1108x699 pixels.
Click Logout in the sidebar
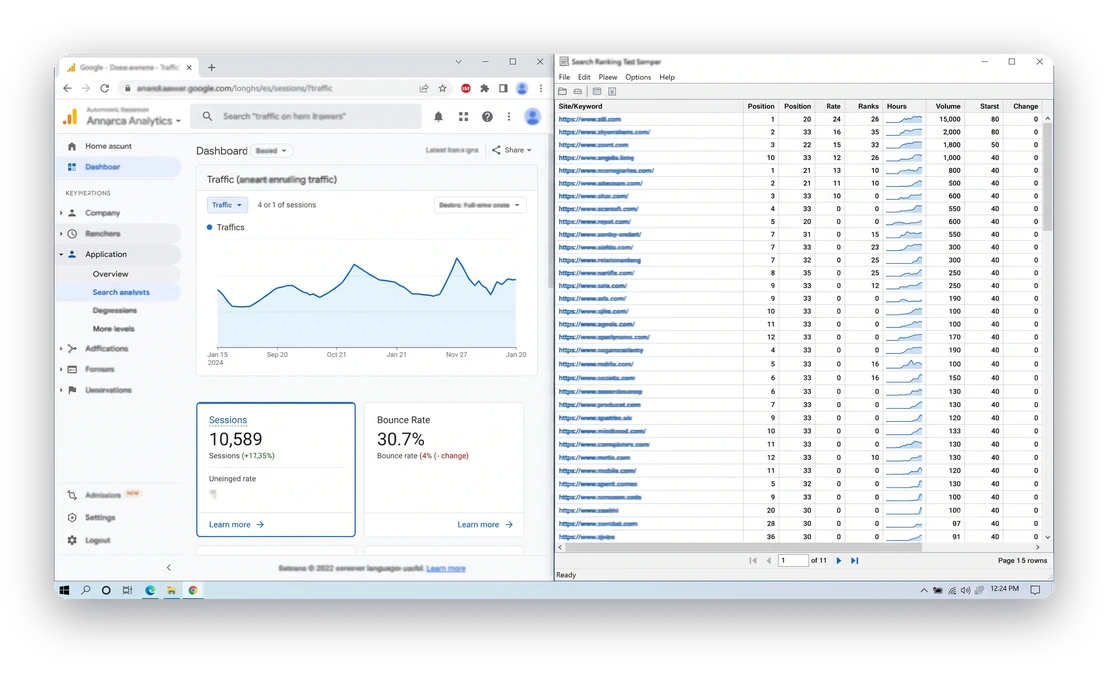pos(98,540)
